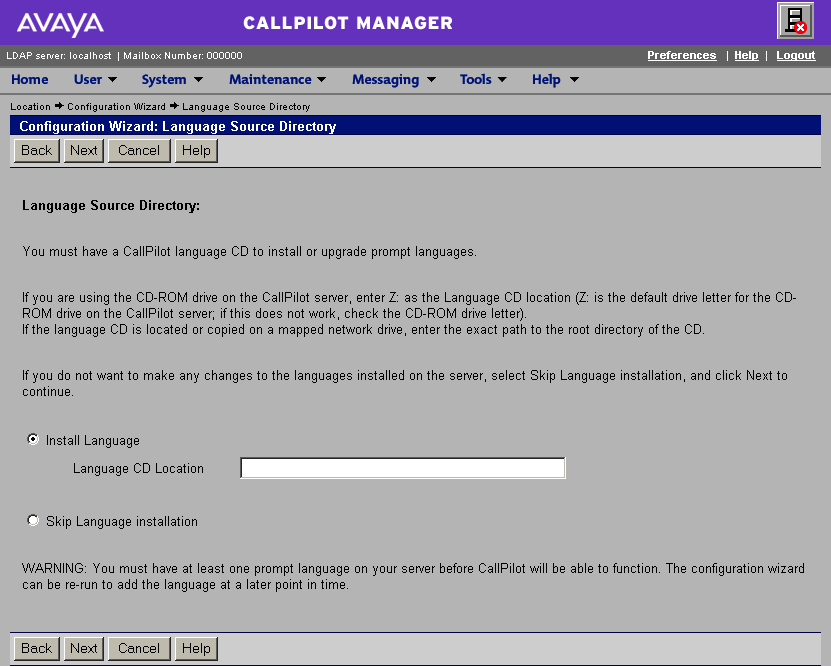The height and width of the screenshot is (666, 831).
Task: Focus the Language CD Location input field
Action: (403, 468)
